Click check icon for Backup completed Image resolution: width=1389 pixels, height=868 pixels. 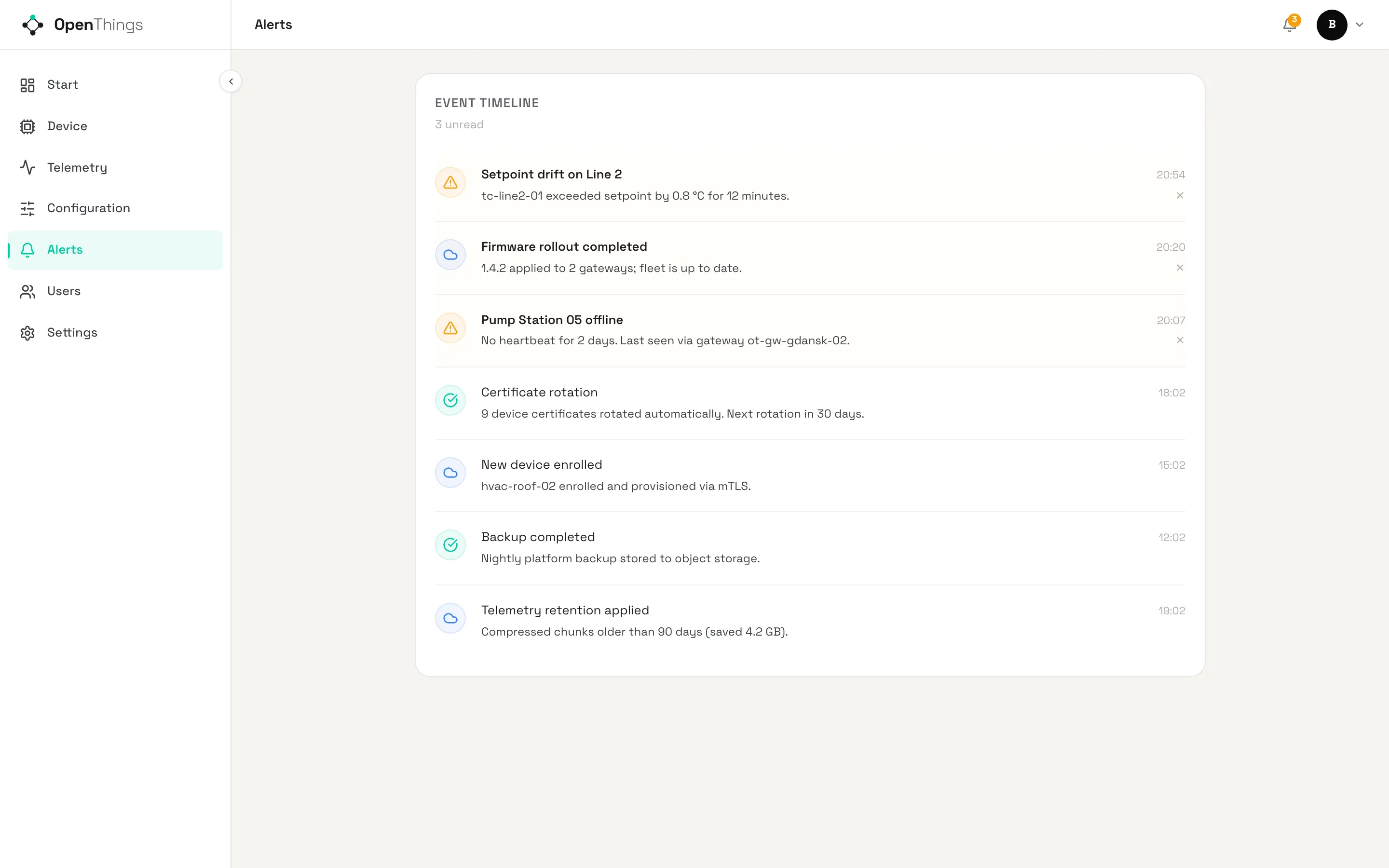click(x=450, y=545)
